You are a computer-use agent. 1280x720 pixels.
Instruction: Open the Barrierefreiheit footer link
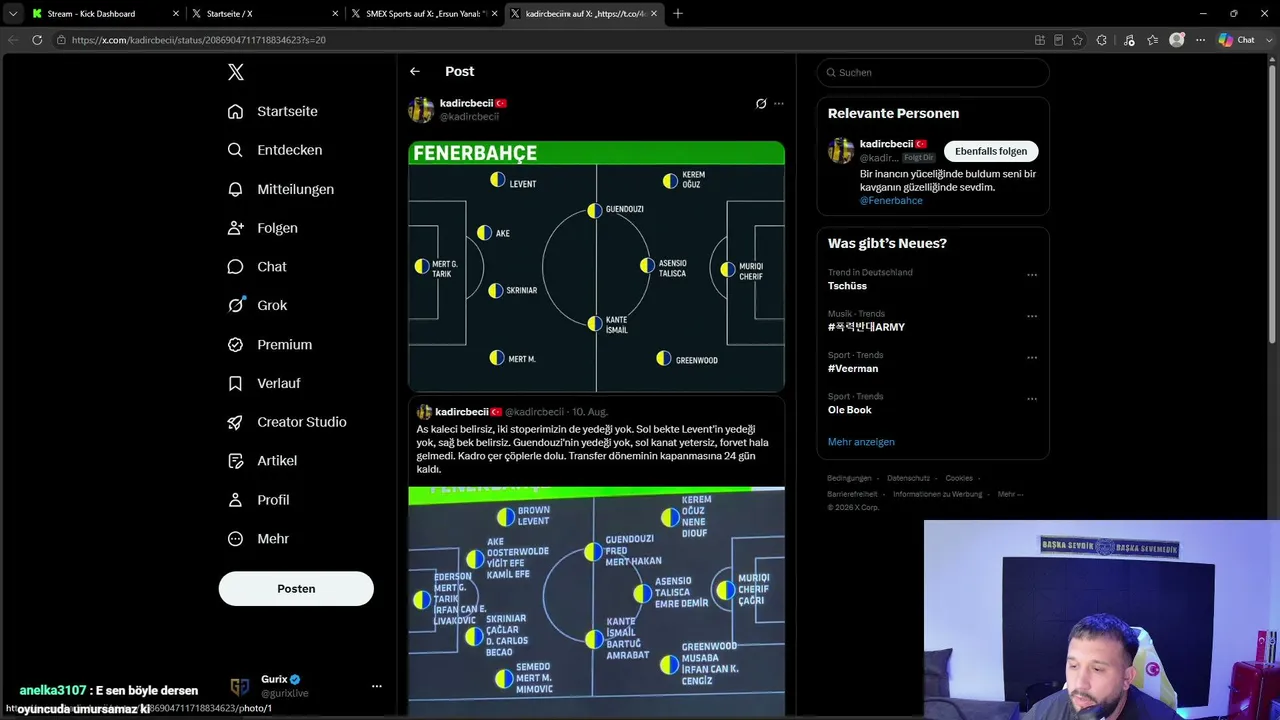point(853,494)
